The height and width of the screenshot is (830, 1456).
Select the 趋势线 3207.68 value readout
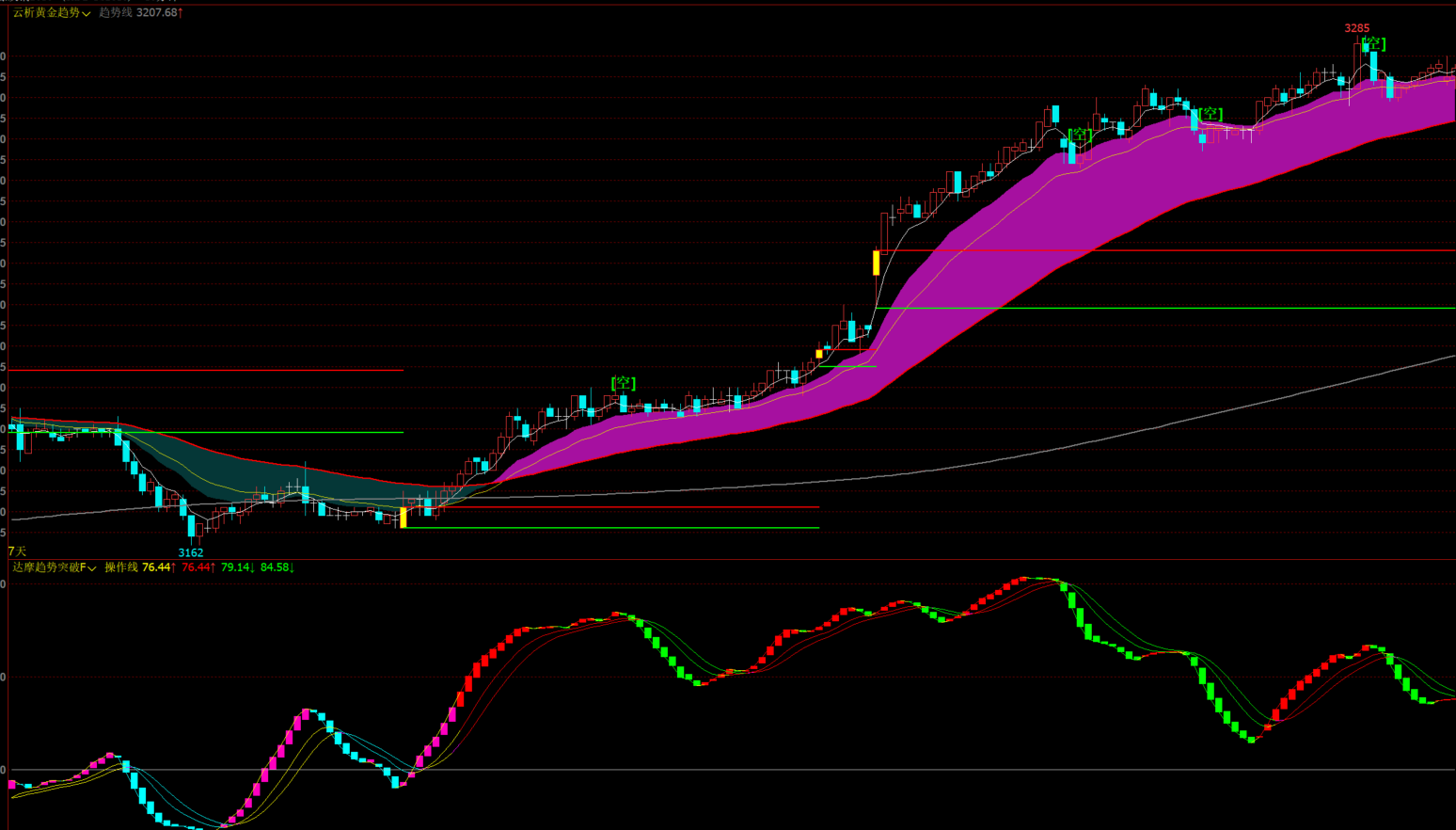[x=141, y=12]
